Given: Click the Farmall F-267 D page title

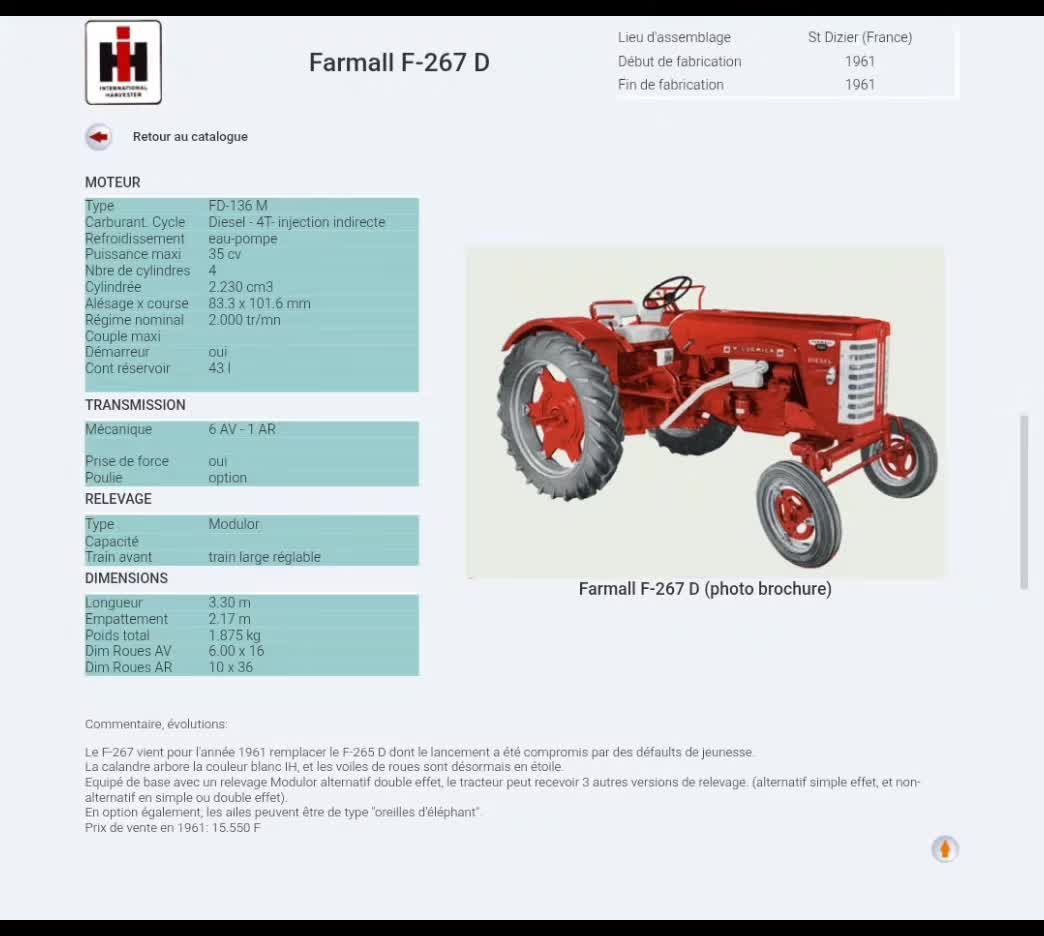Looking at the screenshot, I should point(399,63).
